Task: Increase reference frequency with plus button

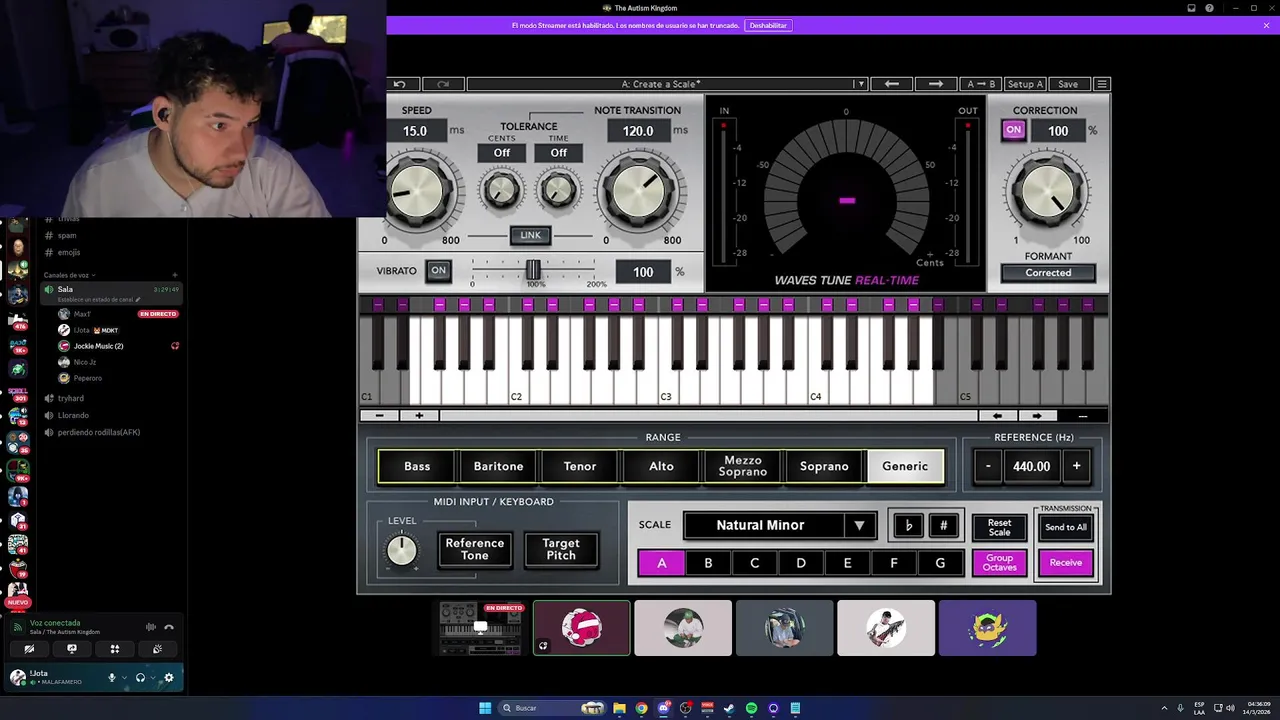Action: (1076, 466)
